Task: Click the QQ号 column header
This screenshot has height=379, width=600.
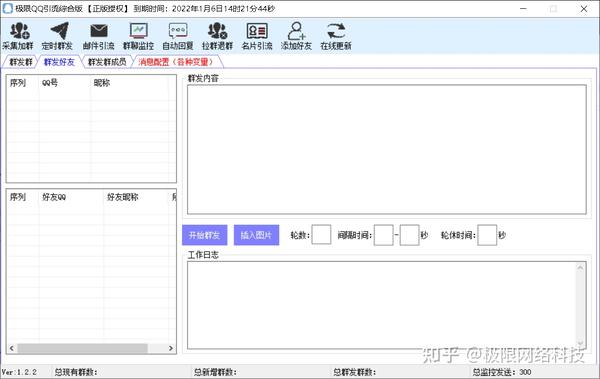Action: click(50, 83)
